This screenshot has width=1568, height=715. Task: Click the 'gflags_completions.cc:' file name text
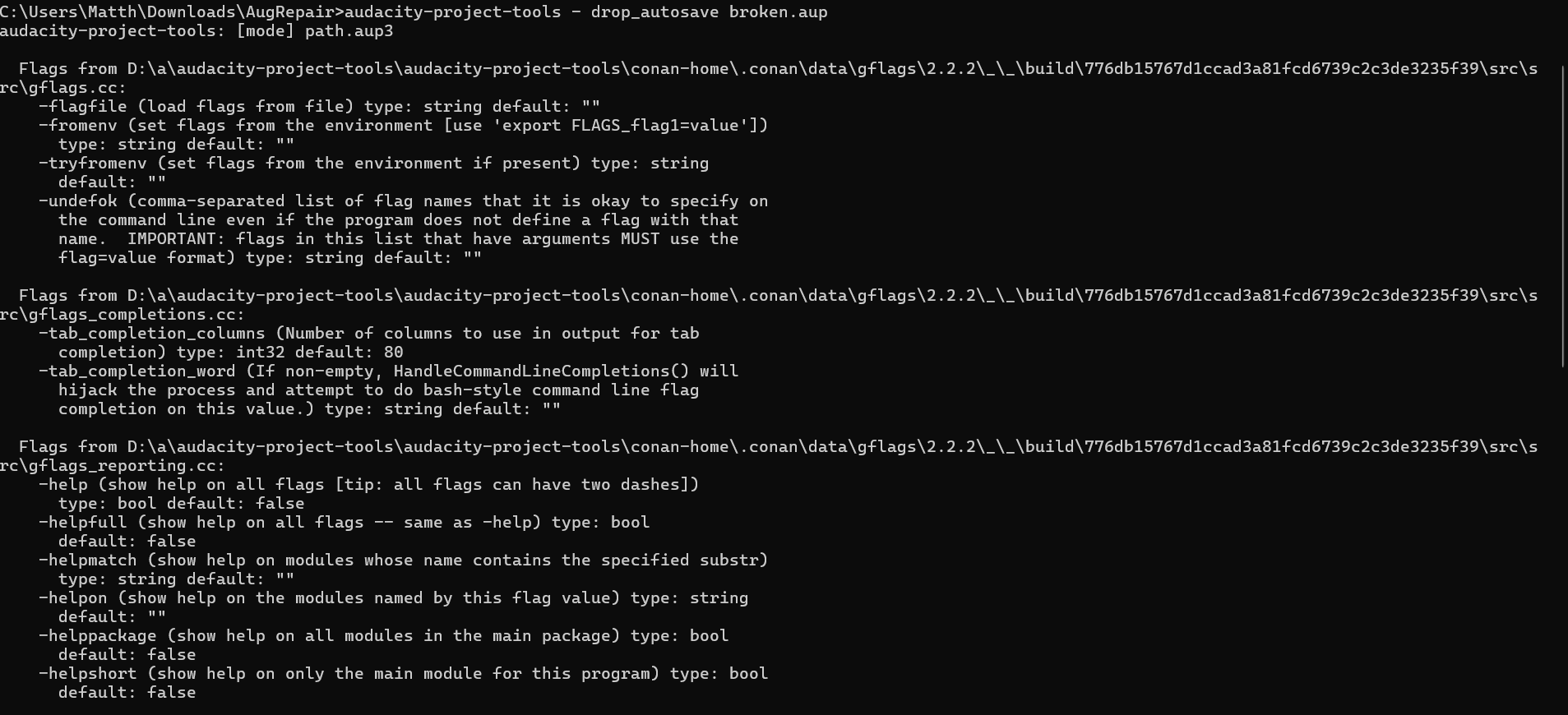tap(136, 315)
